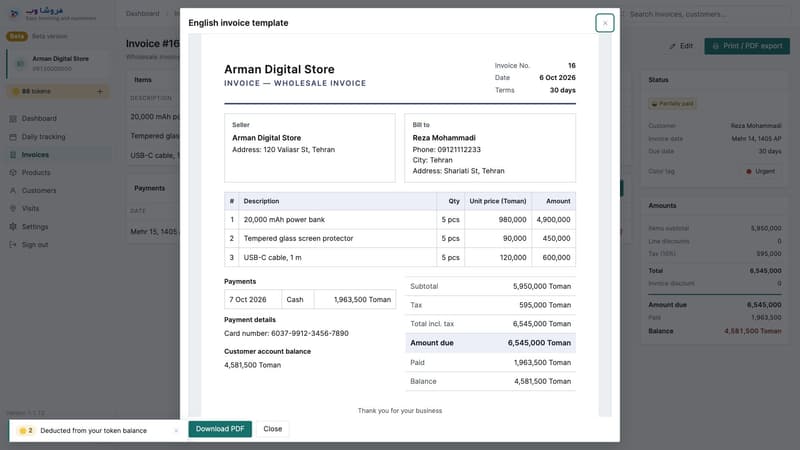Click the Dashboard breadcrumb link
800x450 pixels.
point(143,14)
